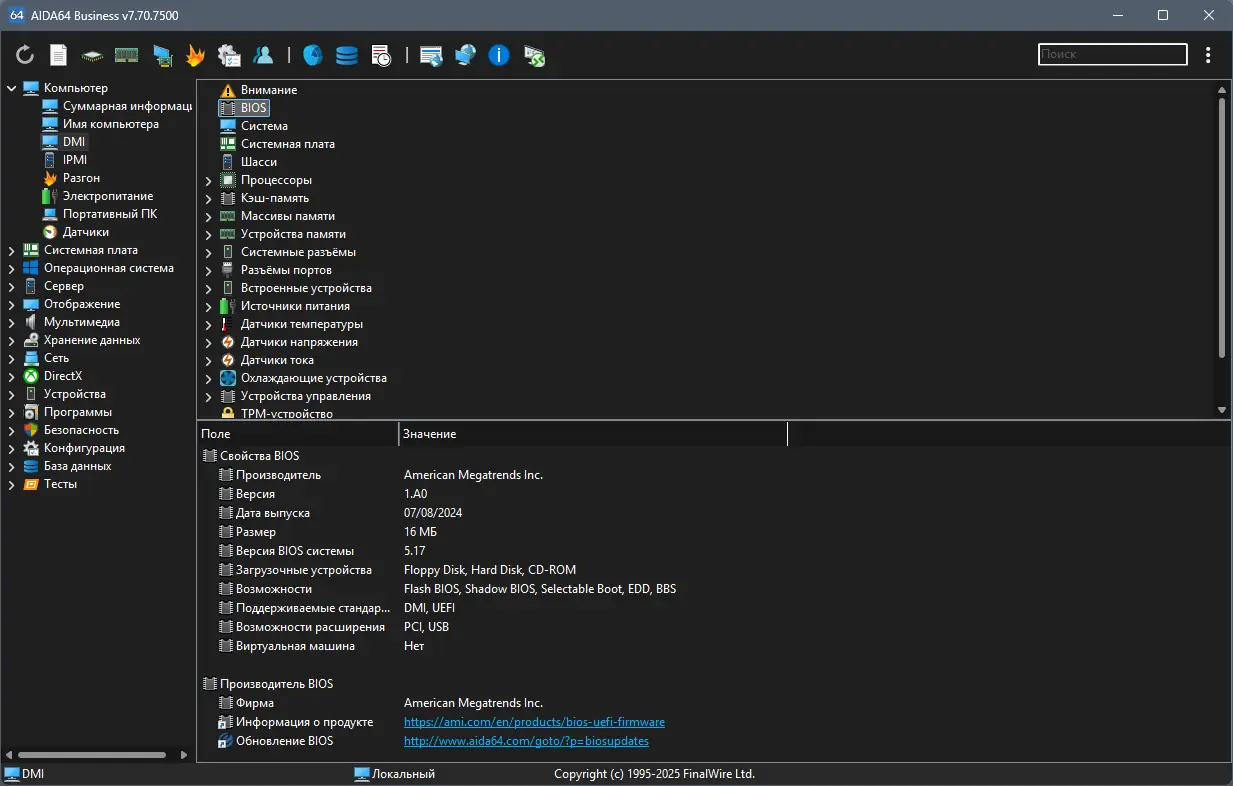This screenshot has width=1233, height=786.
Task: Click the Поле column header
Action: click(x=297, y=434)
